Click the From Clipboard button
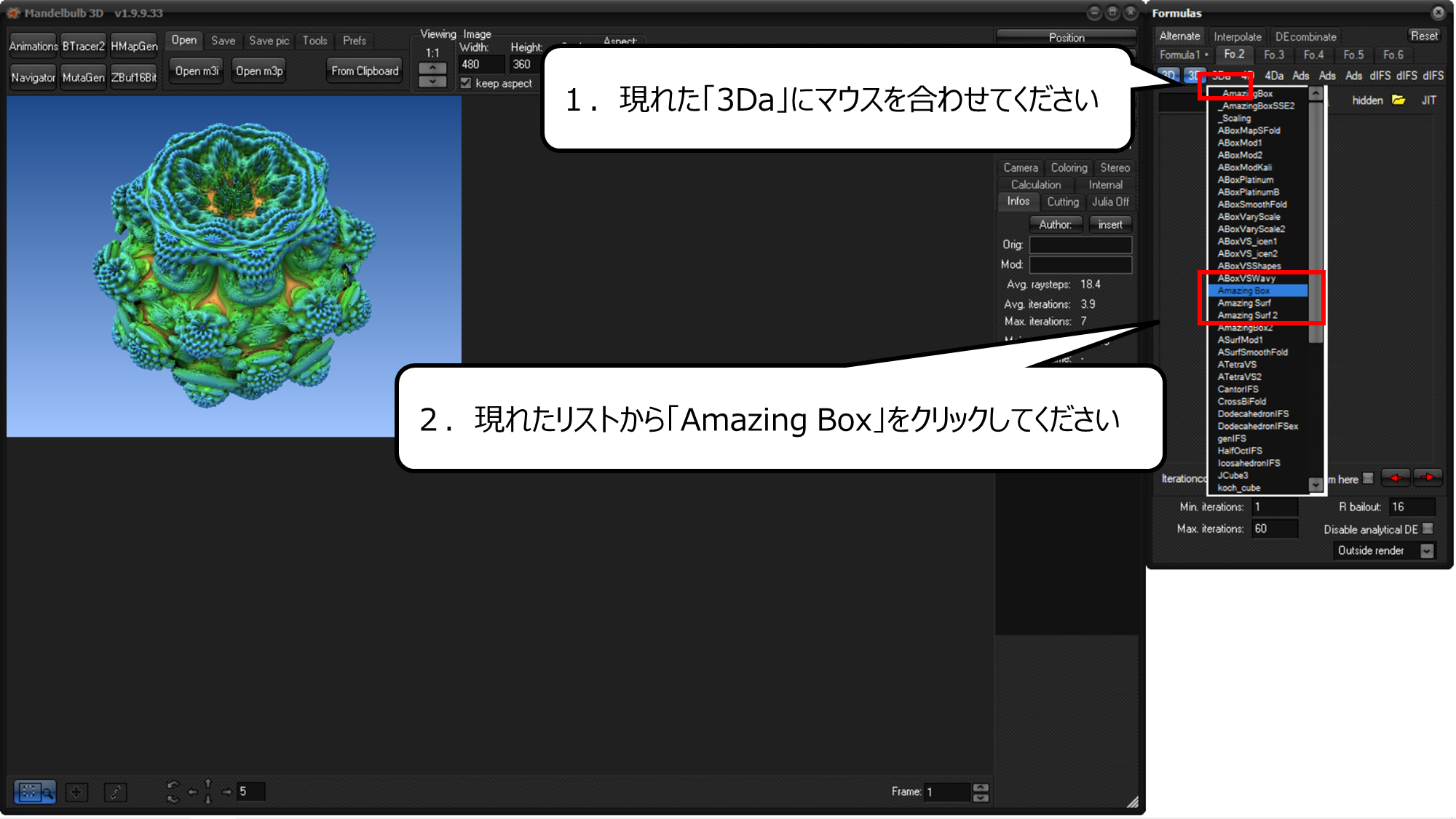Viewport: 1456px width, 819px height. click(365, 71)
